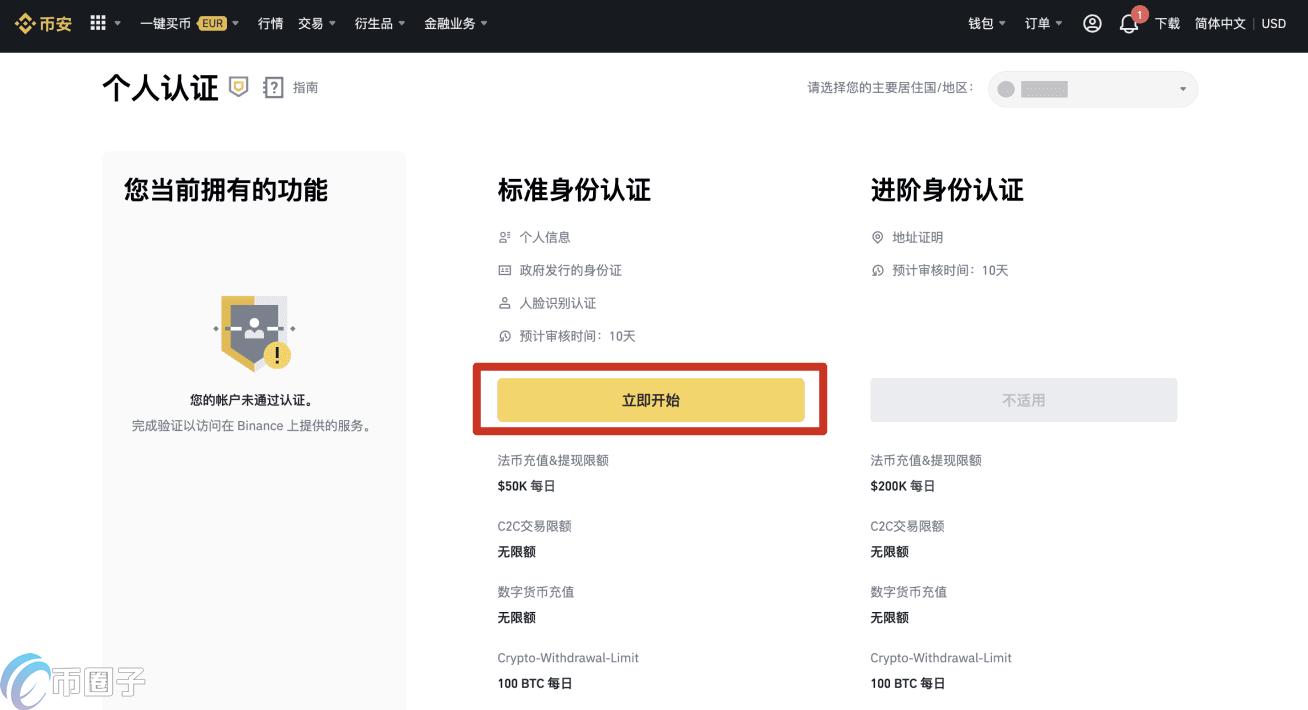Switch language via 简体中文 link

coord(1219,23)
